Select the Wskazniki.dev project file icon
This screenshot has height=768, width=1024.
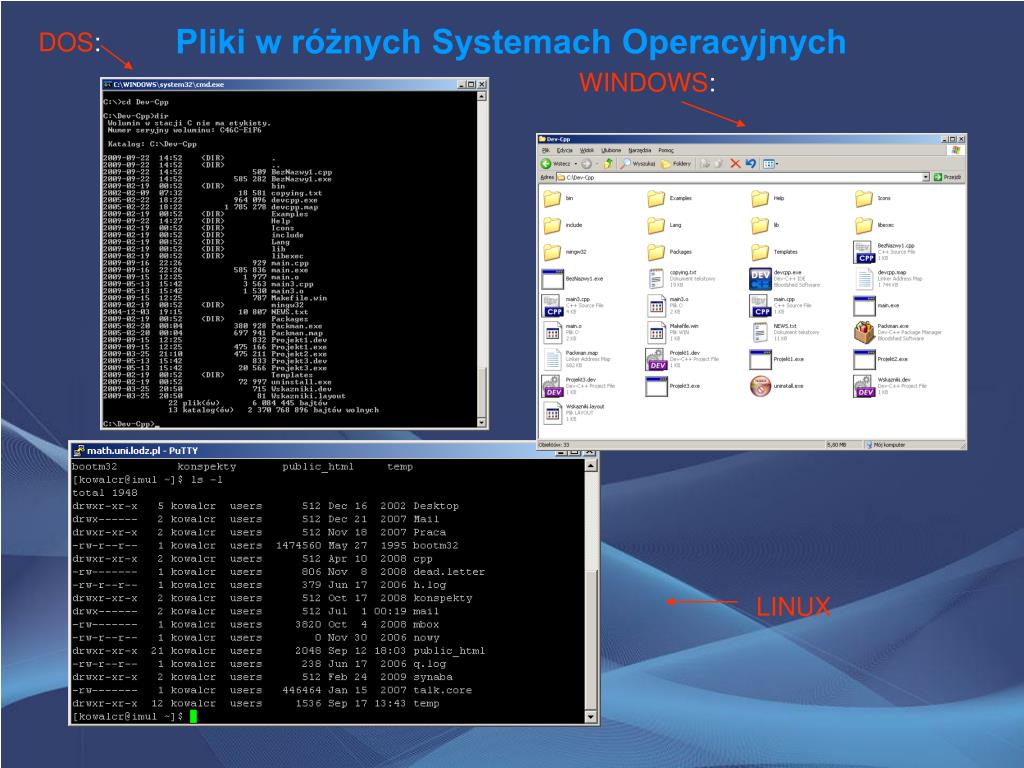tap(864, 386)
